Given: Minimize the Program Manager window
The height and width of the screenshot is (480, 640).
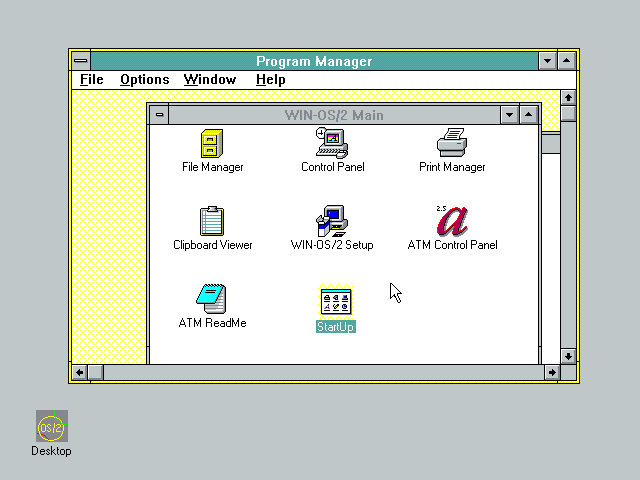Looking at the screenshot, I should (x=547, y=61).
